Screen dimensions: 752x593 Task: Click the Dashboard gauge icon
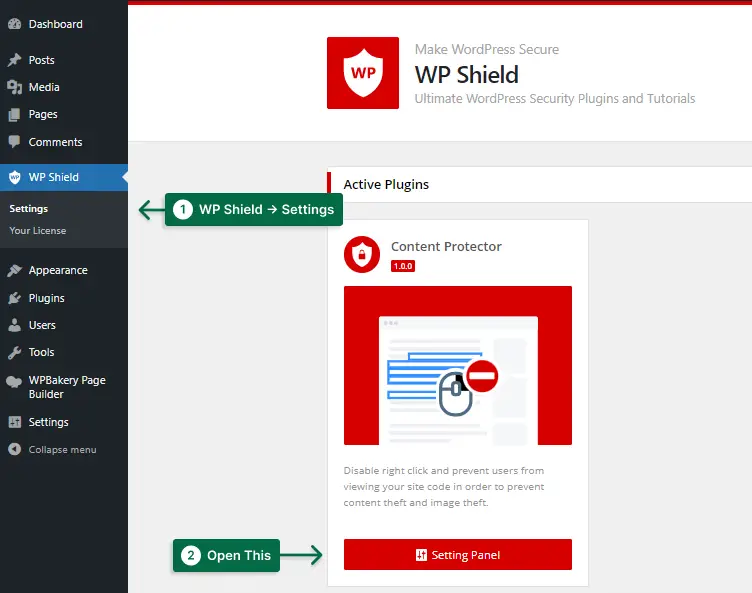tap(14, 24)
